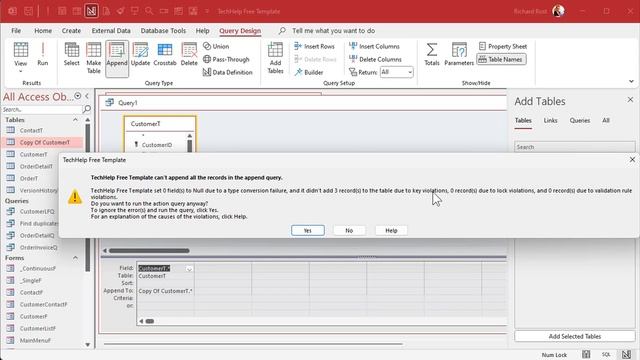640x360 pixels.
Task: Open the query Parameters dialog
Action: [x=459, y=54]
